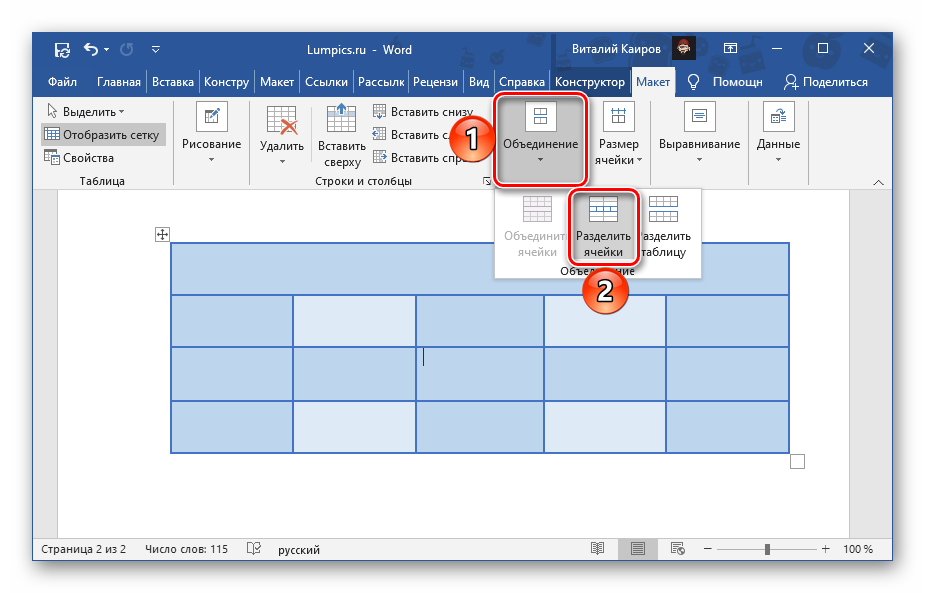Switch to the Table Design (Конструктор) tab
Image resolution: width=925 pixels, height=593 pixels.
coord(590,82)
